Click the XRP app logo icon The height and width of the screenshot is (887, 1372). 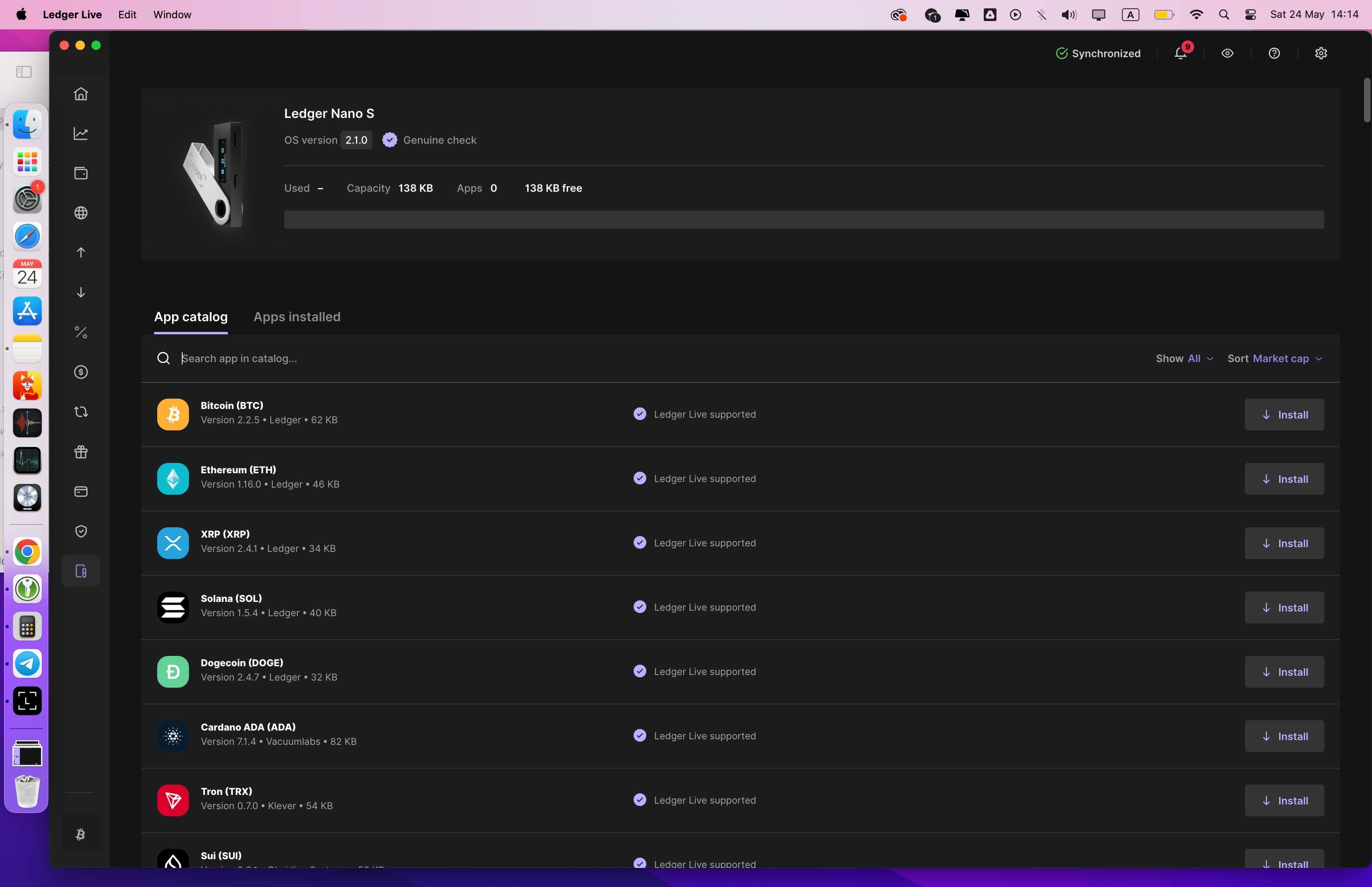click(x=173, y=543)
